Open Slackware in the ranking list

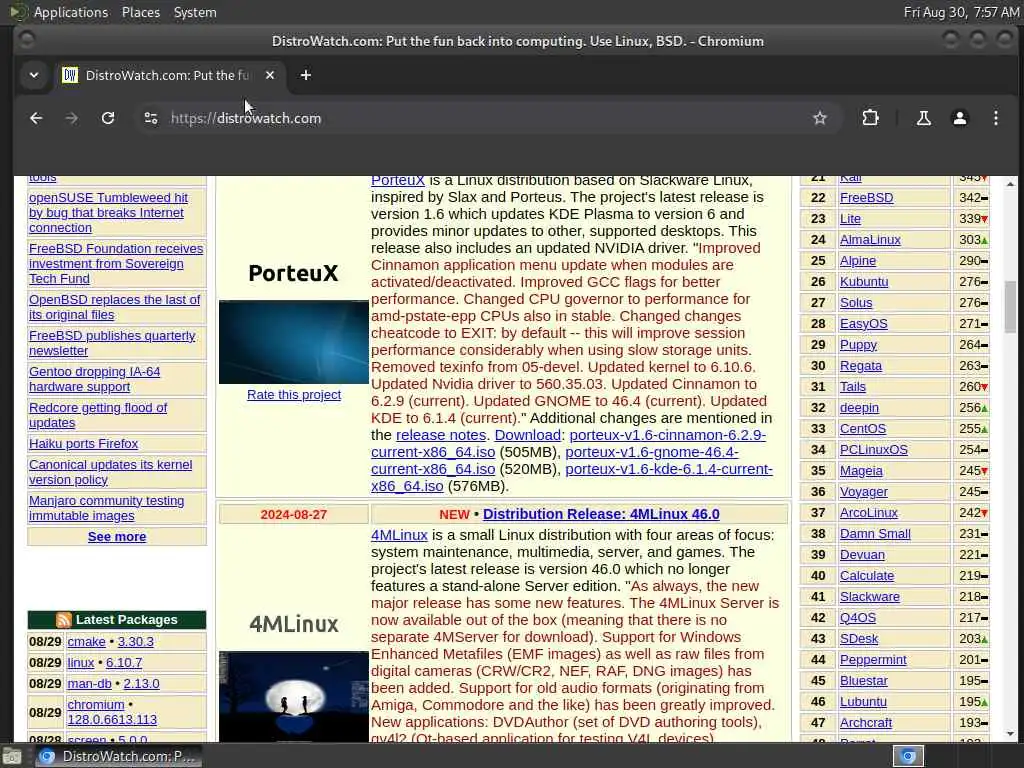[870, 597]
